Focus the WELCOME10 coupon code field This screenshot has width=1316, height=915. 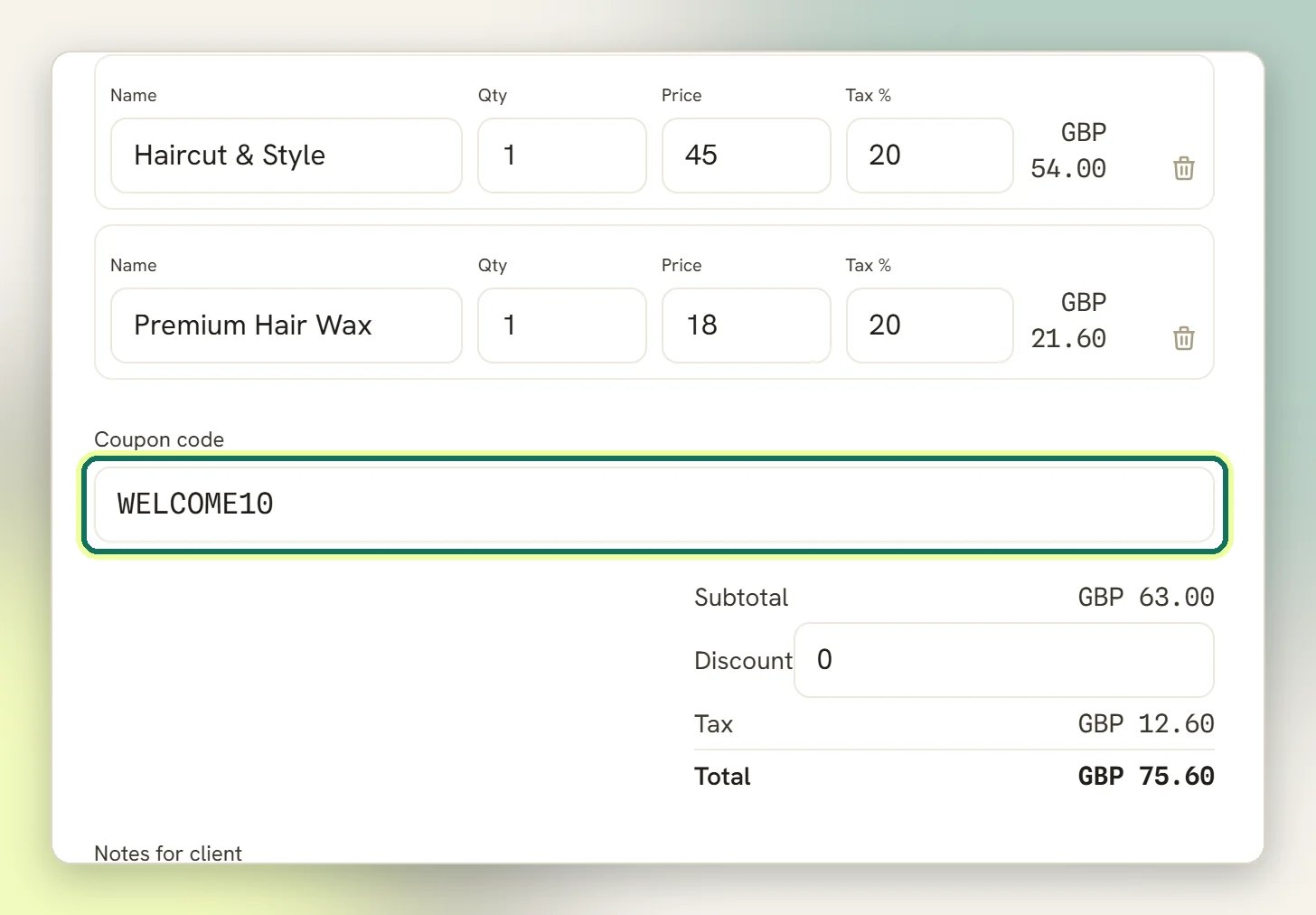654,505
